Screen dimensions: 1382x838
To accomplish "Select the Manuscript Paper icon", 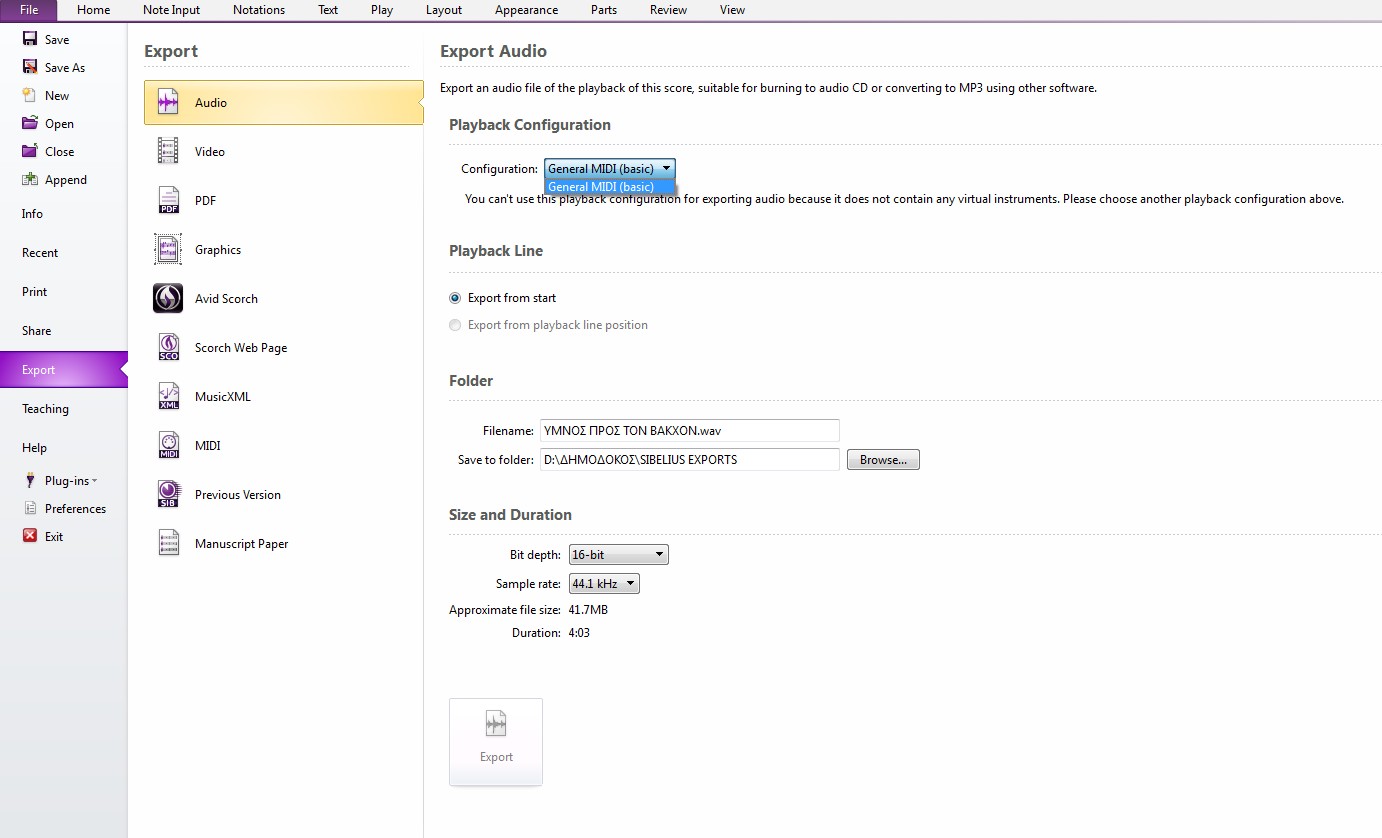I will [x=168, y=543].
